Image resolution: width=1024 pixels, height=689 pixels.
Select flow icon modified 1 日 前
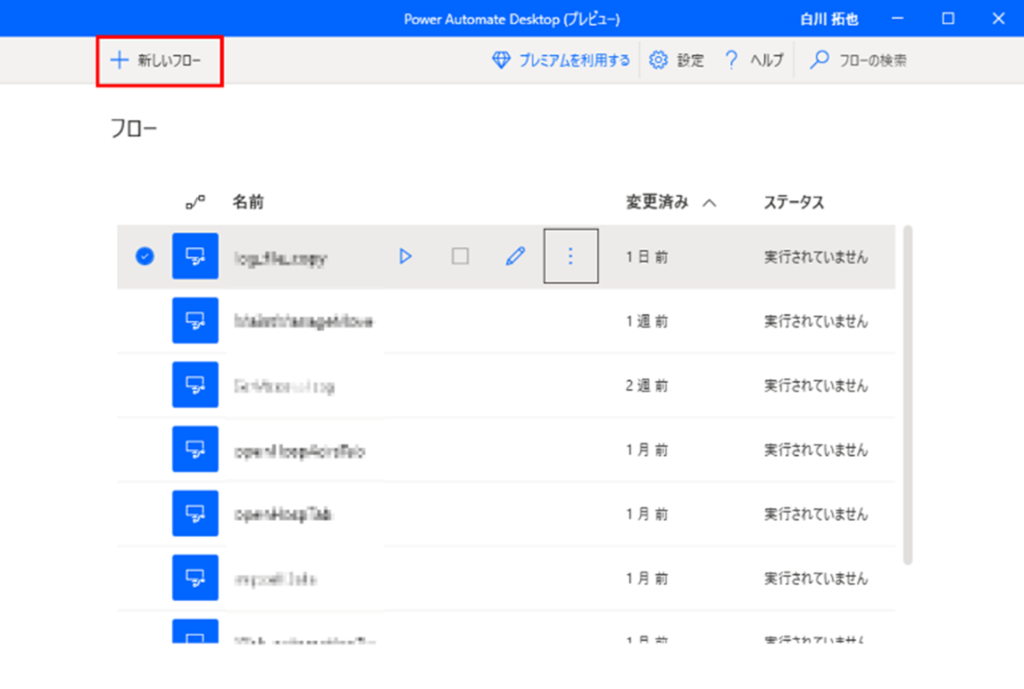point(195,256)
